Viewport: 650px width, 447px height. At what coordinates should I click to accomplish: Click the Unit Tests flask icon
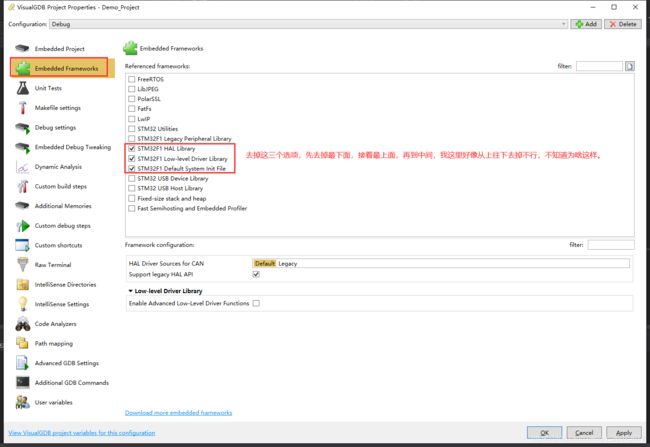[23, 88]
